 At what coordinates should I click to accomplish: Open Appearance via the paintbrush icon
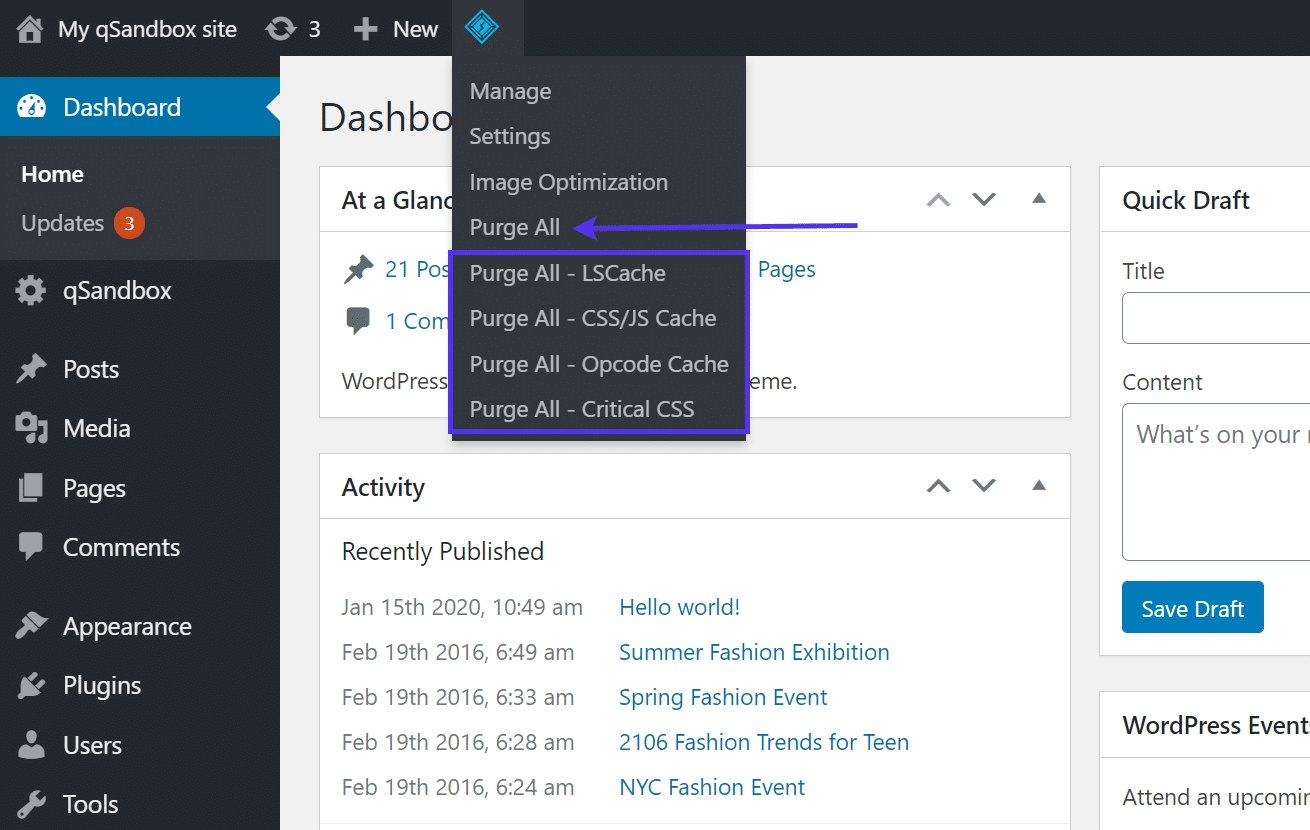click(x=33, y=625)
